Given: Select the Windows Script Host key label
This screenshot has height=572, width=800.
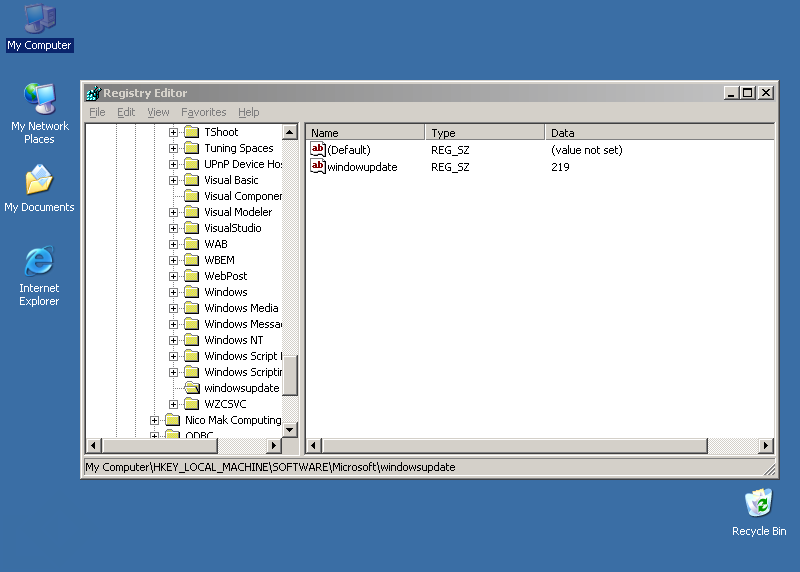Looking at the screenshot, I should pos(243,356).
